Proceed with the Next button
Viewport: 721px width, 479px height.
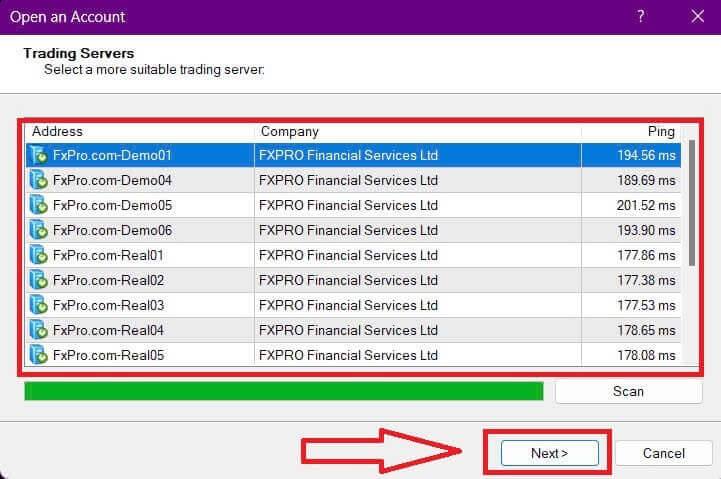(549, 453)
